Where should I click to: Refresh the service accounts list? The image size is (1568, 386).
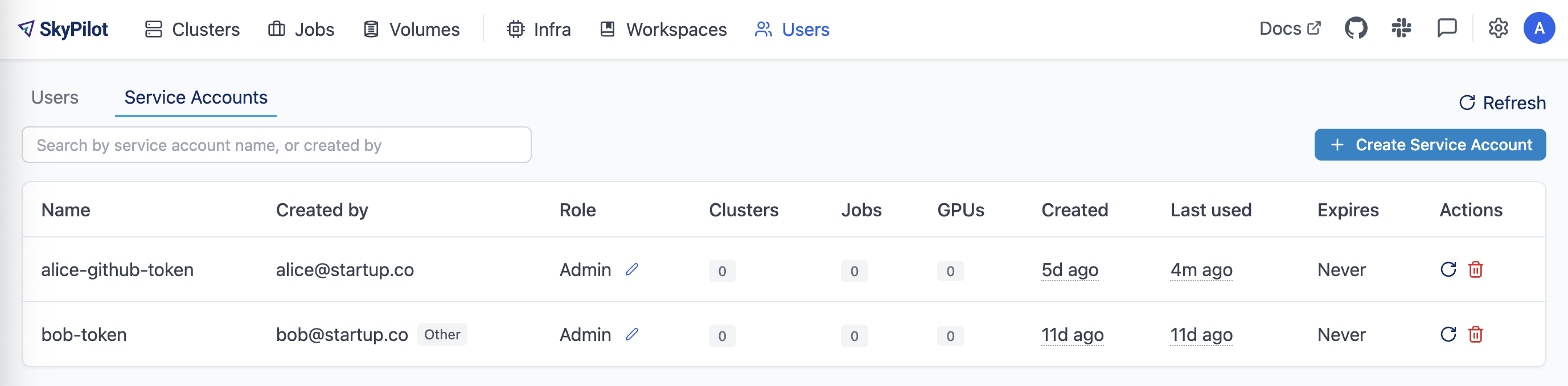pyautogui.click(x=1503, y=103)
